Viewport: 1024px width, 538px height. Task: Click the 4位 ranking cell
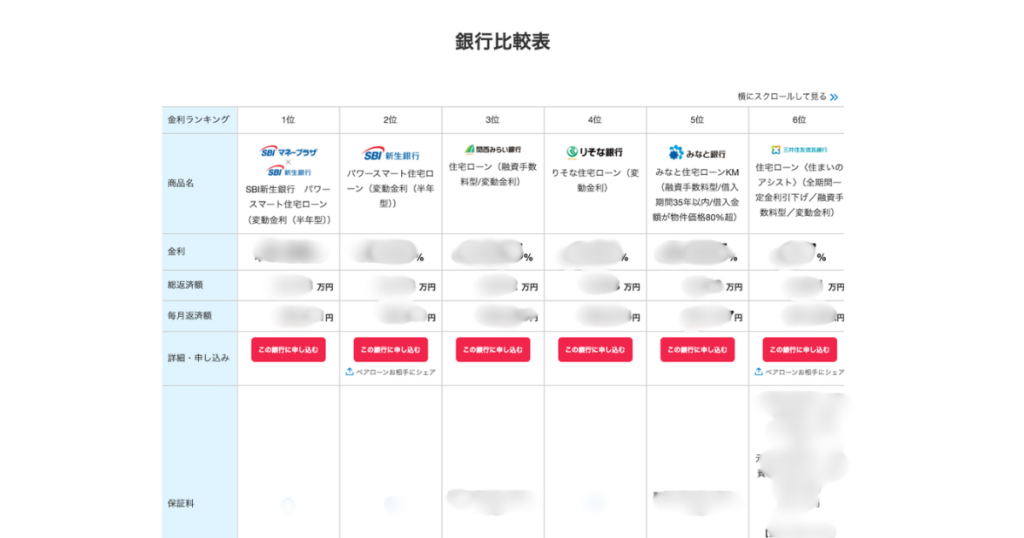(595, 120)
